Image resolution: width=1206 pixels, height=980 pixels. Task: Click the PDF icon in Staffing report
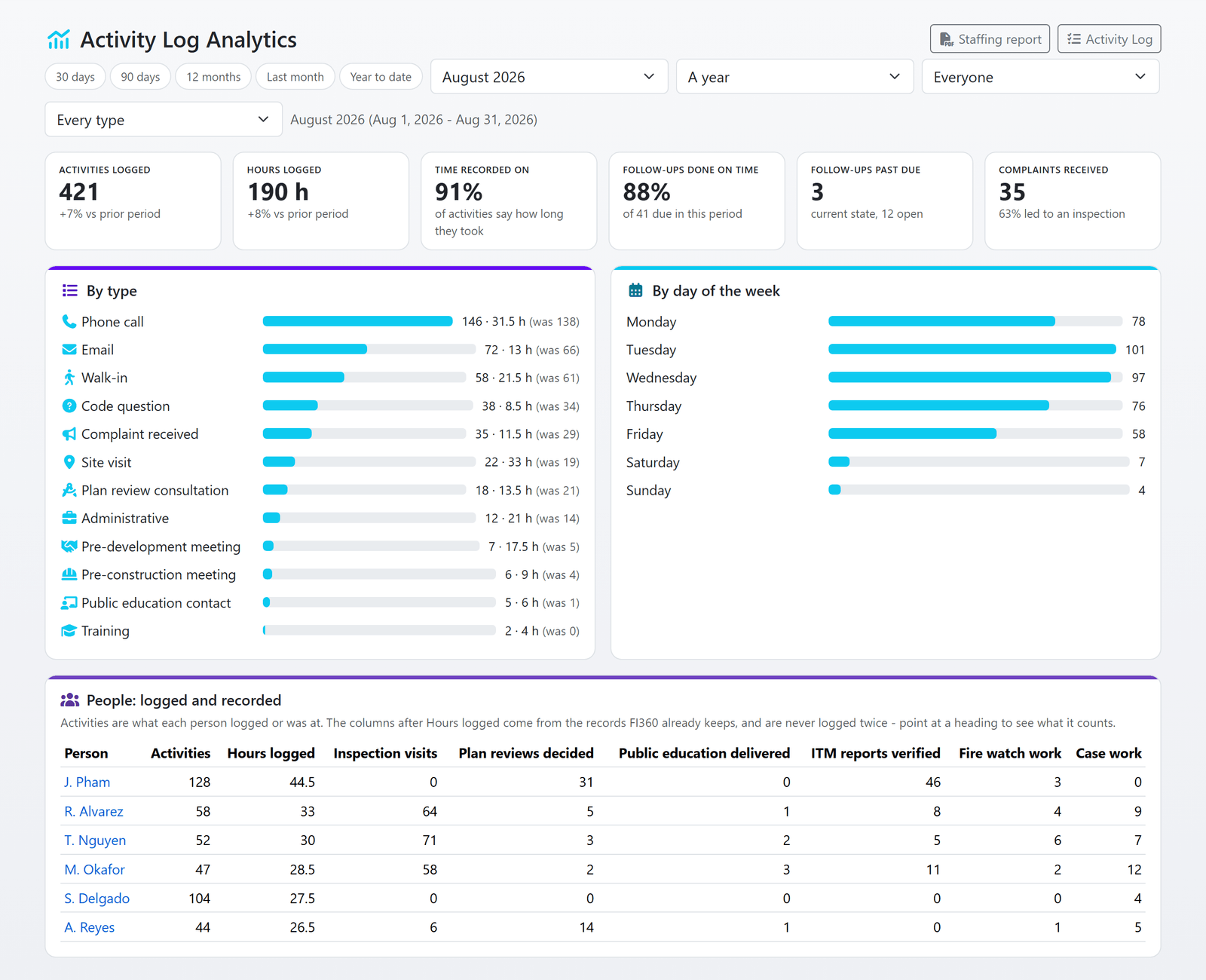(x=946, y=39)
